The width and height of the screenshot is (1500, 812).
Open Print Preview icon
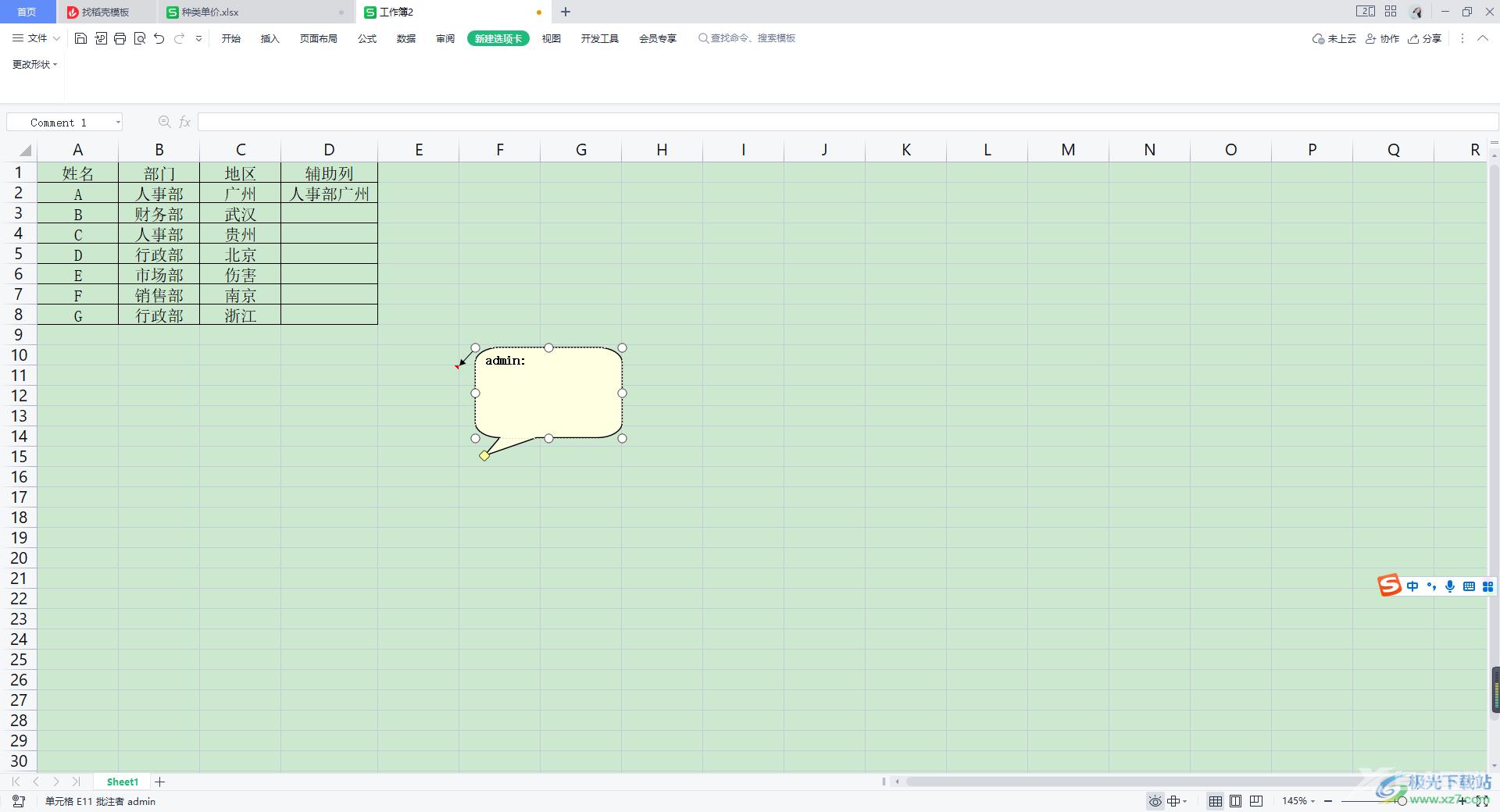point(140,38)
